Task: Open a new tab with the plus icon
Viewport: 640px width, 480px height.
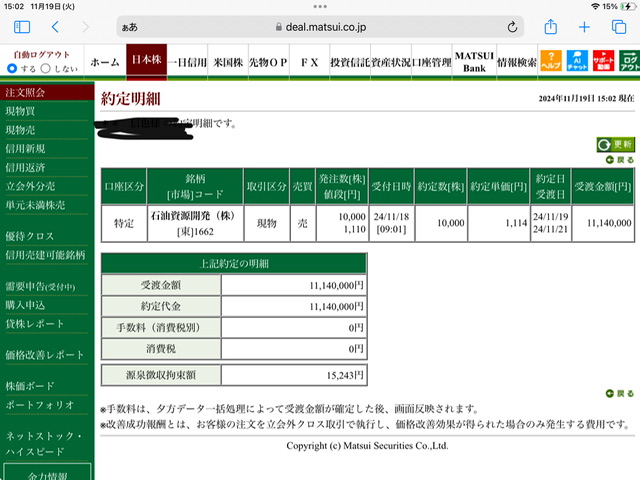Action: [584, 27]
